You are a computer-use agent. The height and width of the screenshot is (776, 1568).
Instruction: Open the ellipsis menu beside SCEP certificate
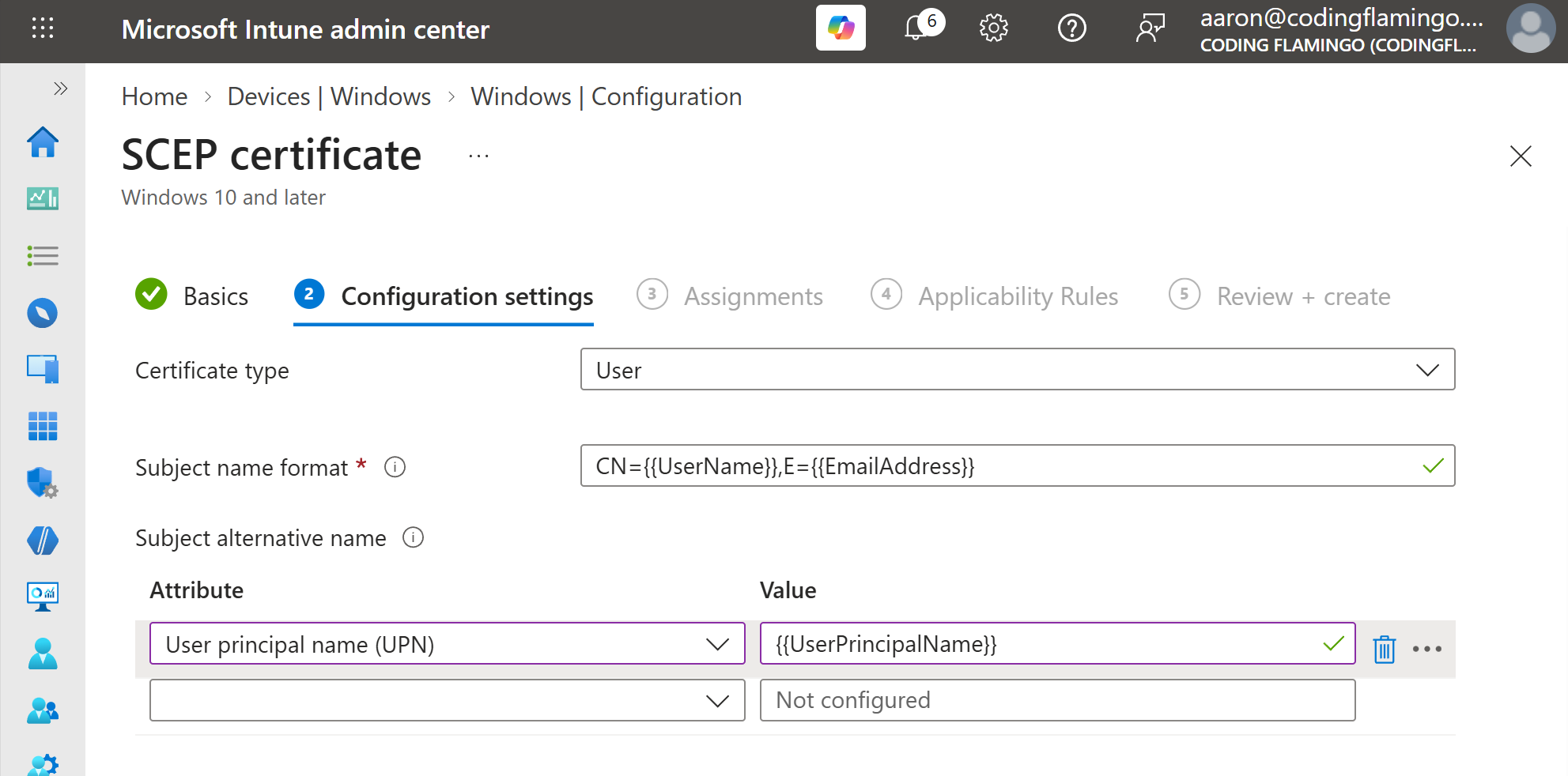(x=478, y=156)
